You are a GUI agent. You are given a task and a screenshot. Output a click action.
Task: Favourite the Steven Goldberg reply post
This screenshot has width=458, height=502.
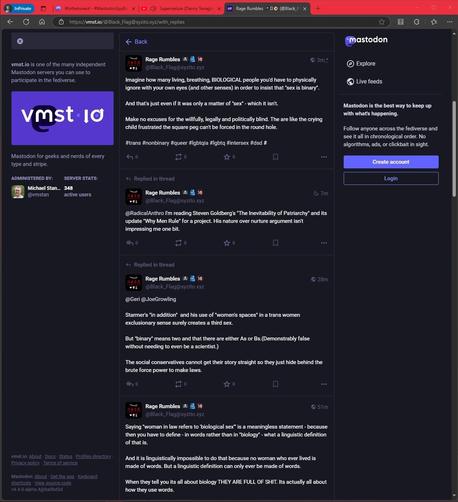point(227,243)
